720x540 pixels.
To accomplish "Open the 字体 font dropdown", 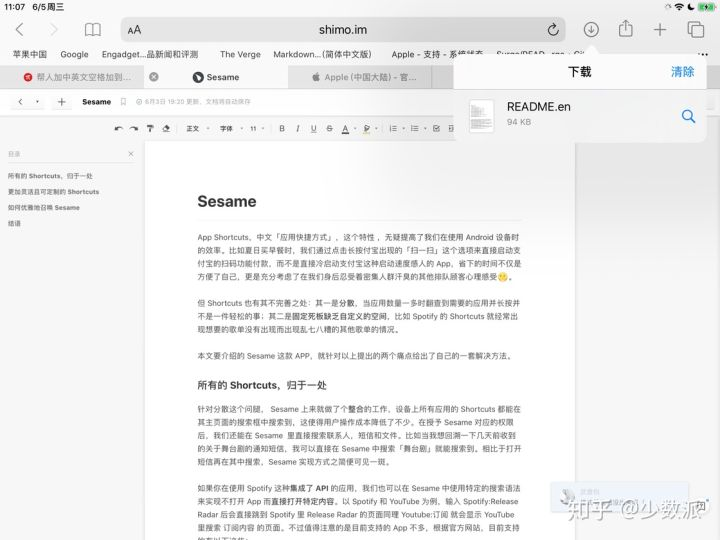I will click(231, 129).
